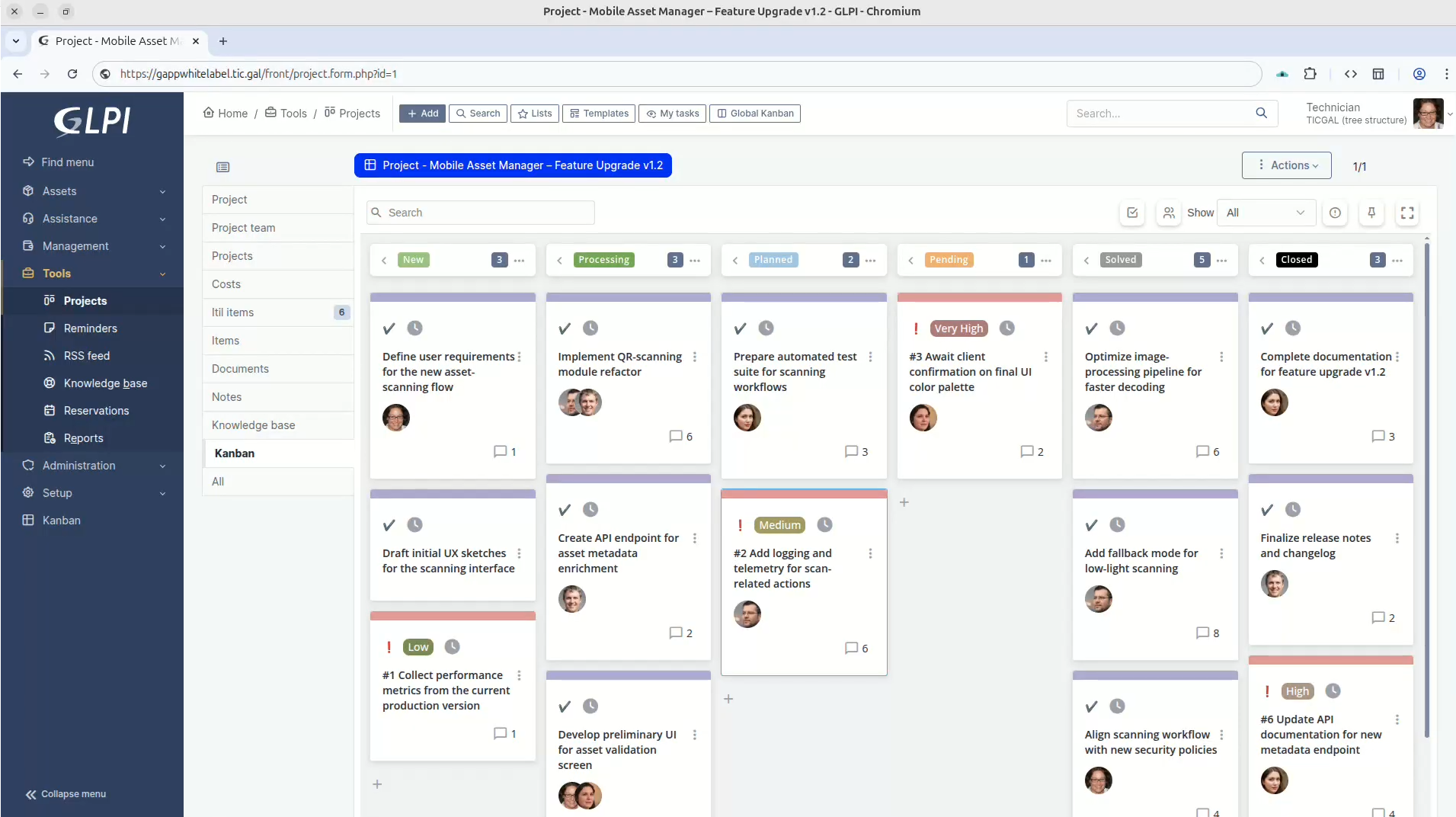1456x817 pixels.
Task: Collapse the Solved column on the board
Action: pyautogui.click(x=1085, y=260)
